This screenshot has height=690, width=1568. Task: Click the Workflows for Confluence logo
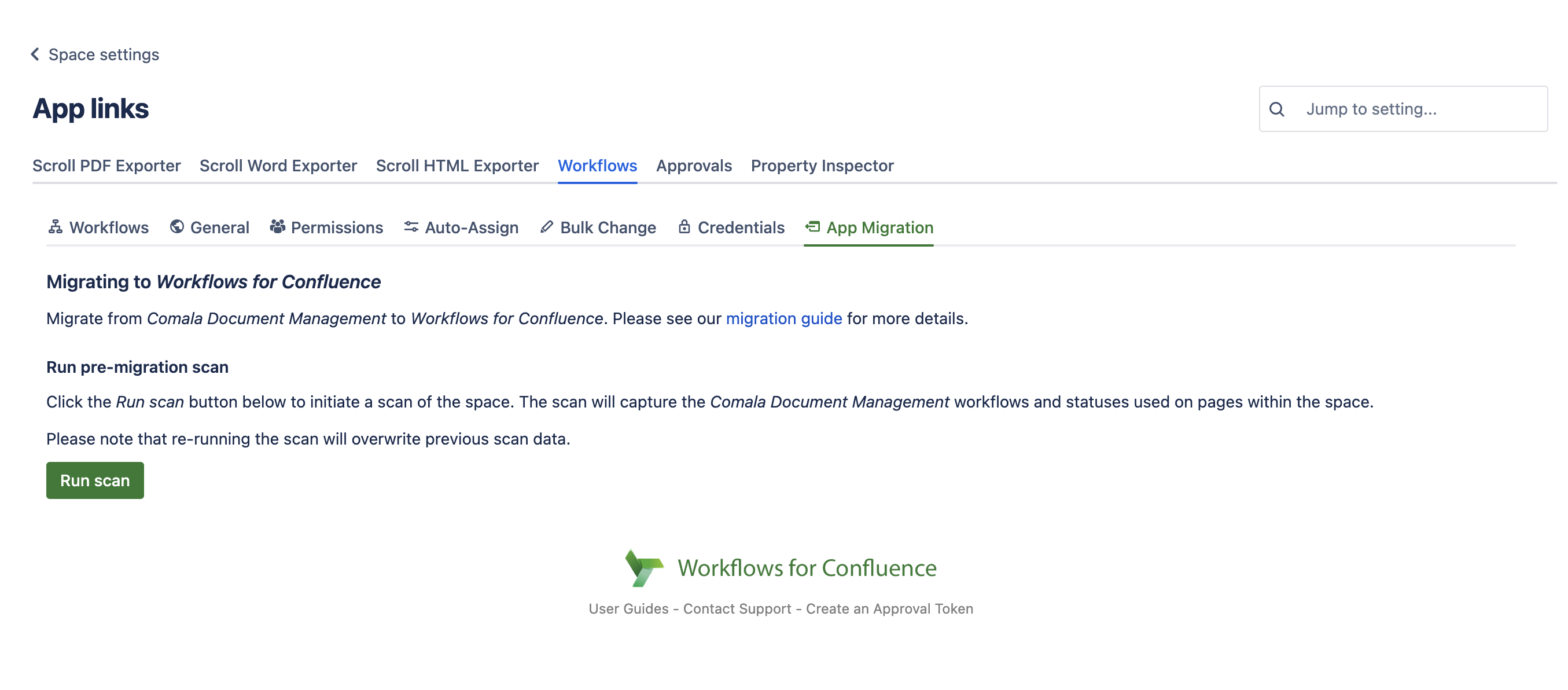click(644, 568)
